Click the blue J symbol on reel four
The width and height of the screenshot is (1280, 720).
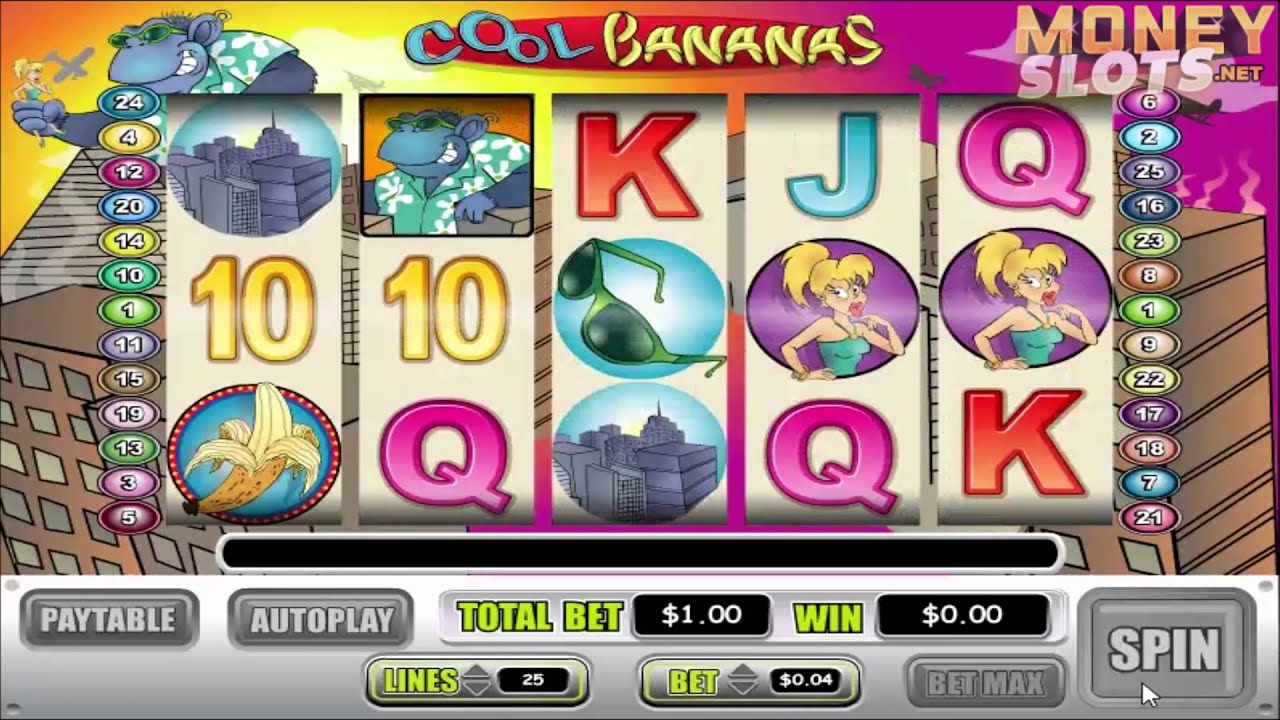click(832, 166)
